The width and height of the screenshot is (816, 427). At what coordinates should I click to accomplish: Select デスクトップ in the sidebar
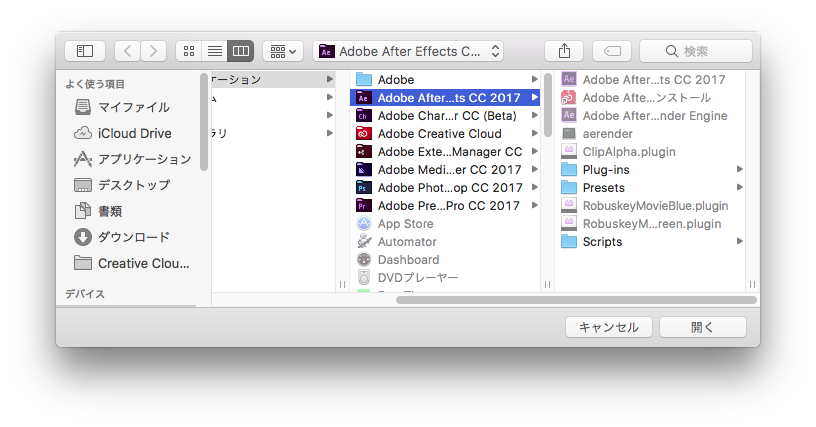[x=122, y=185]
